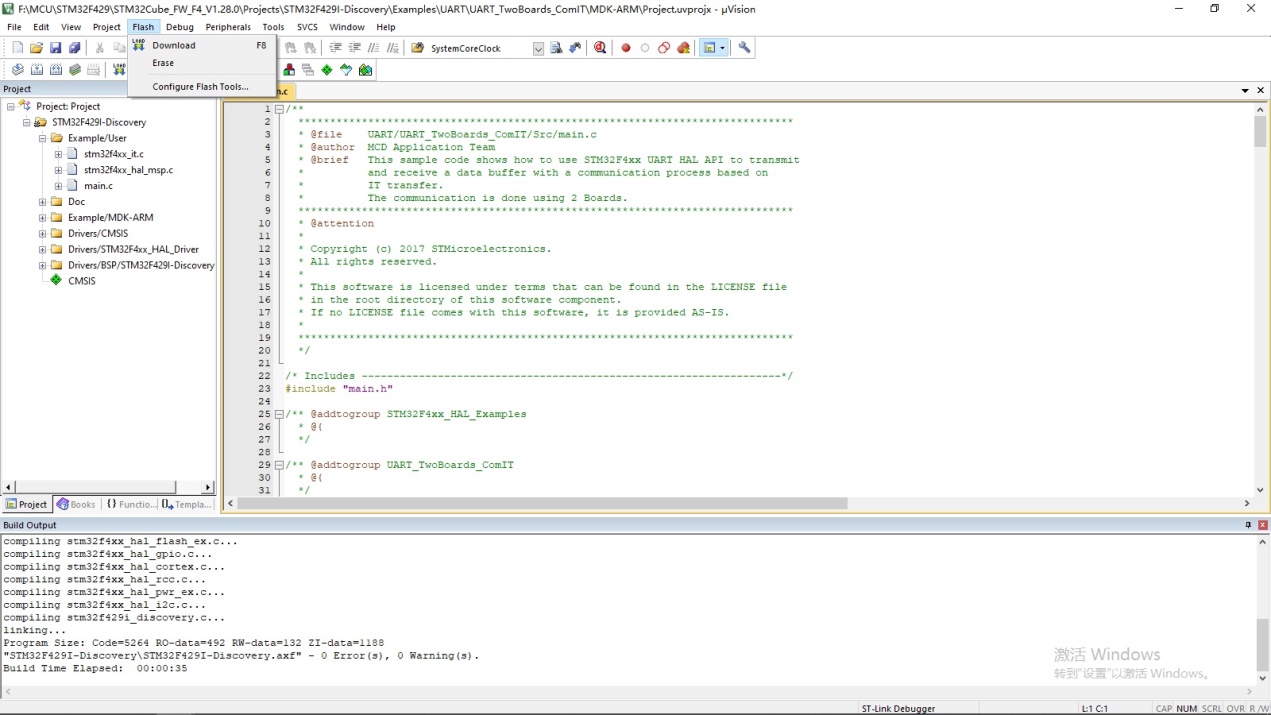This screenshot has width=1271, height=715.
Task: Click the Cut scissors toolbar icon
Action: [99, 48]
